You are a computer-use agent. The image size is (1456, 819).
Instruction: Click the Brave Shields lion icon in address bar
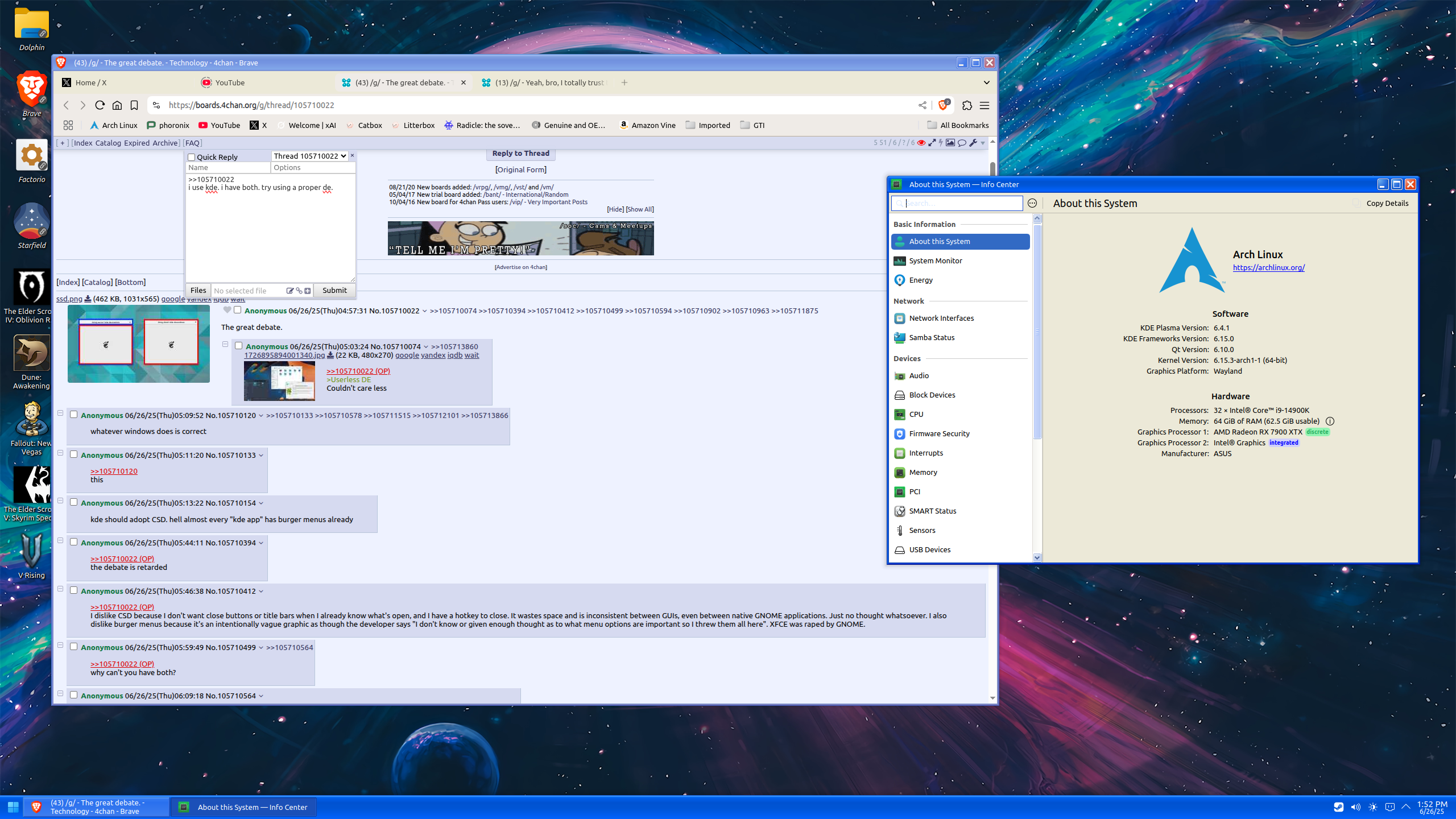click(x=944, y=105)
